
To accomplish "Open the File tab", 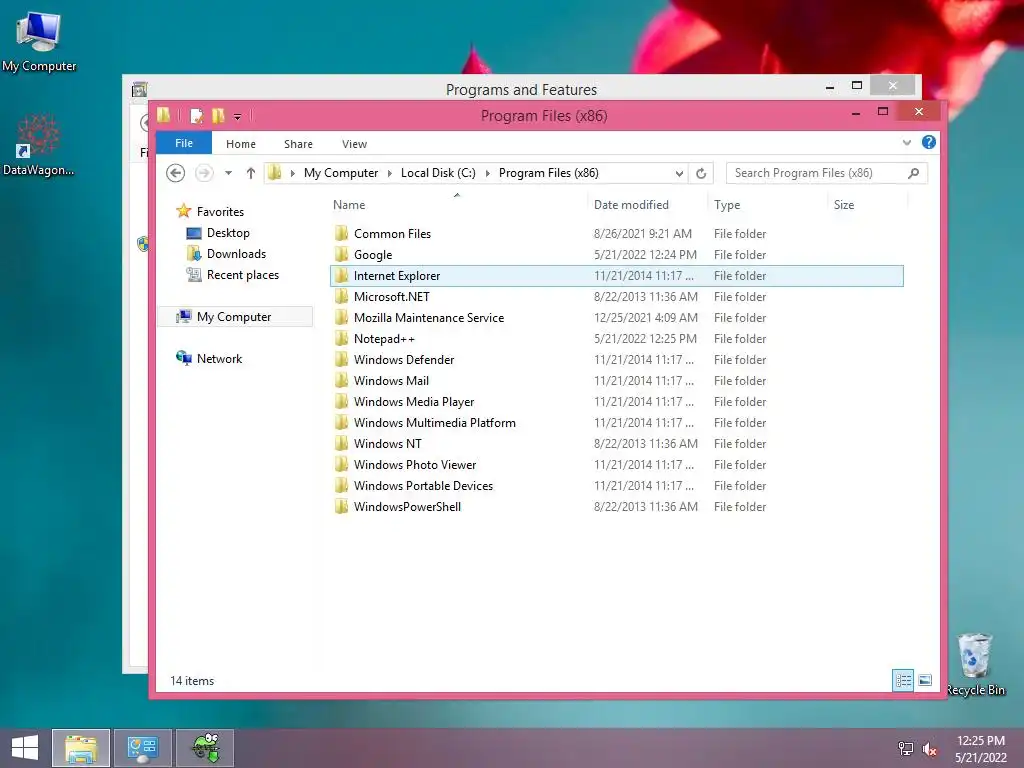I will [x=184, y=143].
